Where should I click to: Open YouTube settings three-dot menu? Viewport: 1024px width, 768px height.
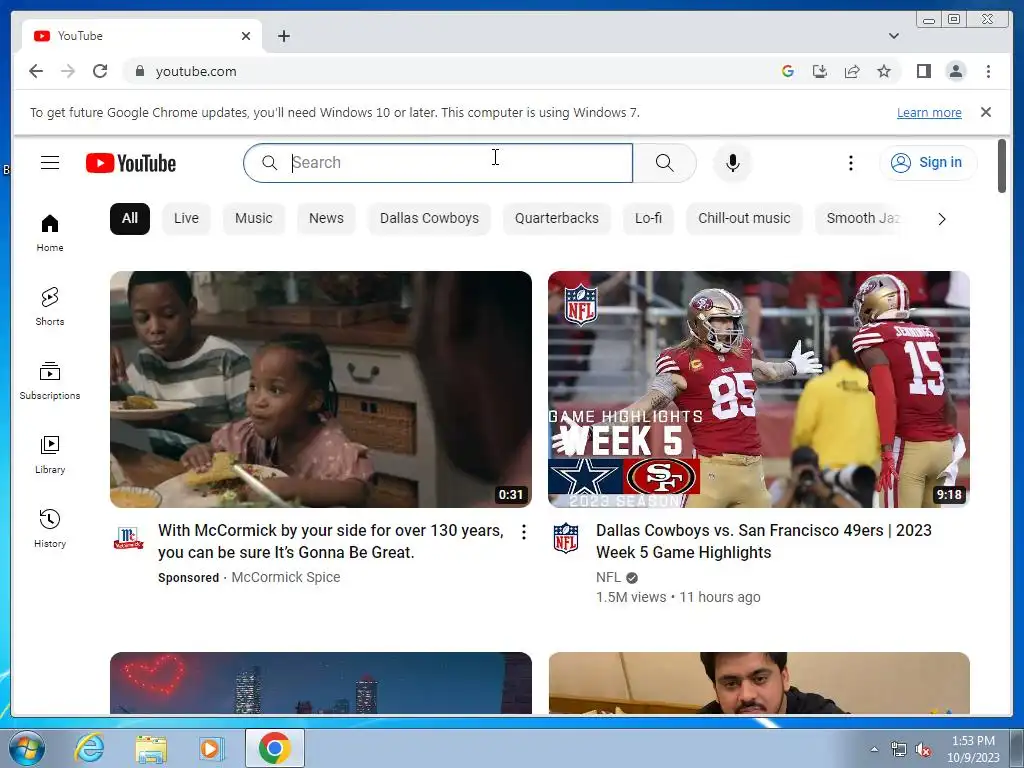click(x=850, y=163)
